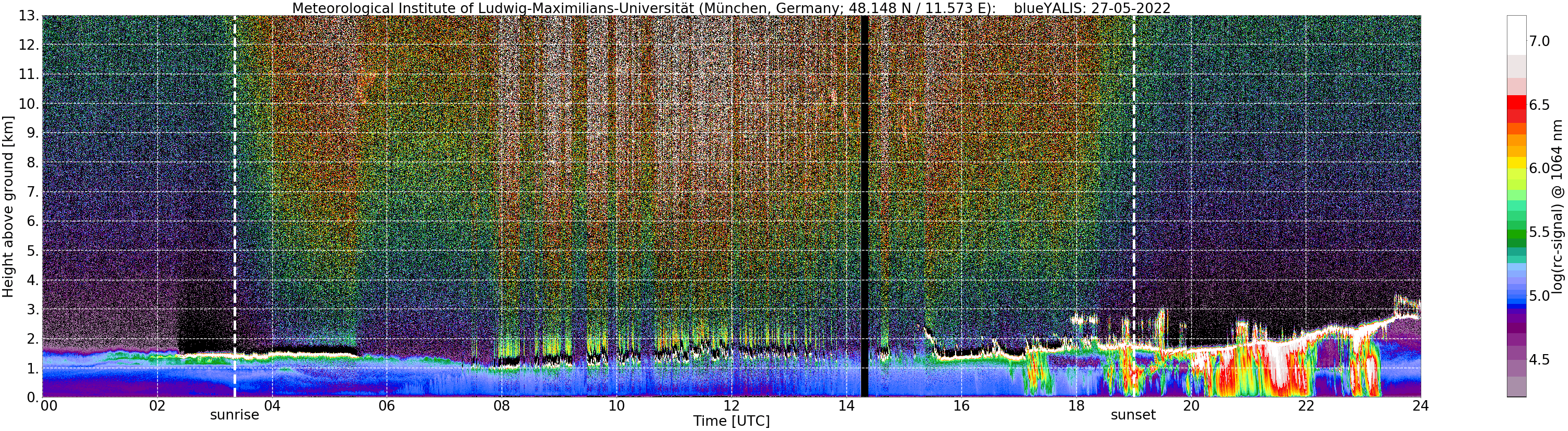Click the colorbar tick label '5.0'

[1539, 296]
